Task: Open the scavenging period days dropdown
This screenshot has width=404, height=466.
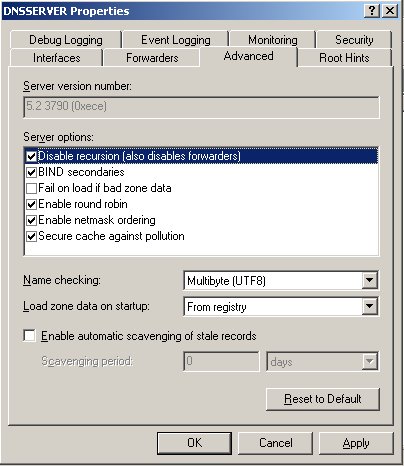Action: click(369, 361)
